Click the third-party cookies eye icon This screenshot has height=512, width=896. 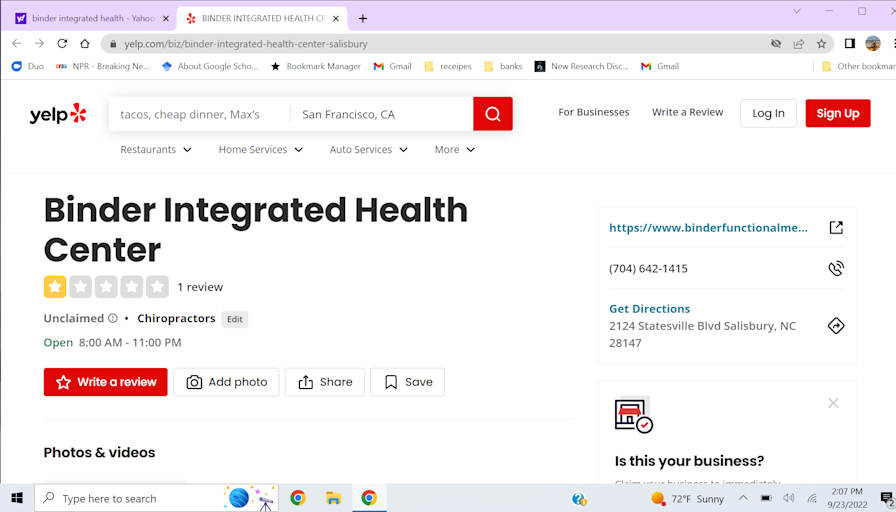coord(775,43)
